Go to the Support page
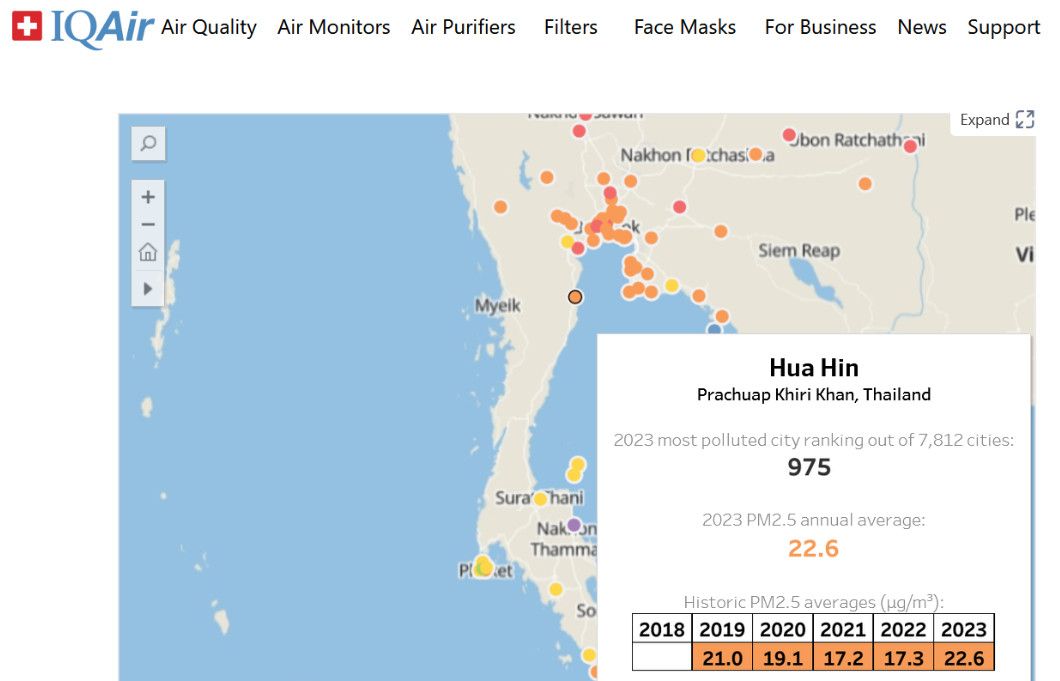 (x=1003, y=27)
